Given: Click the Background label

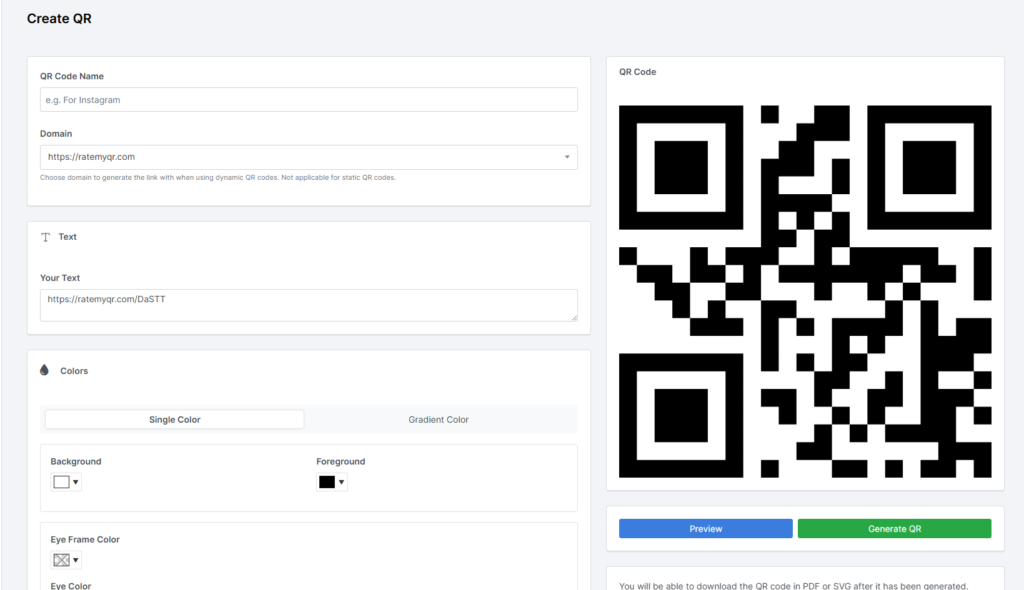Looking at the screenshot, I should click(76, 461).
